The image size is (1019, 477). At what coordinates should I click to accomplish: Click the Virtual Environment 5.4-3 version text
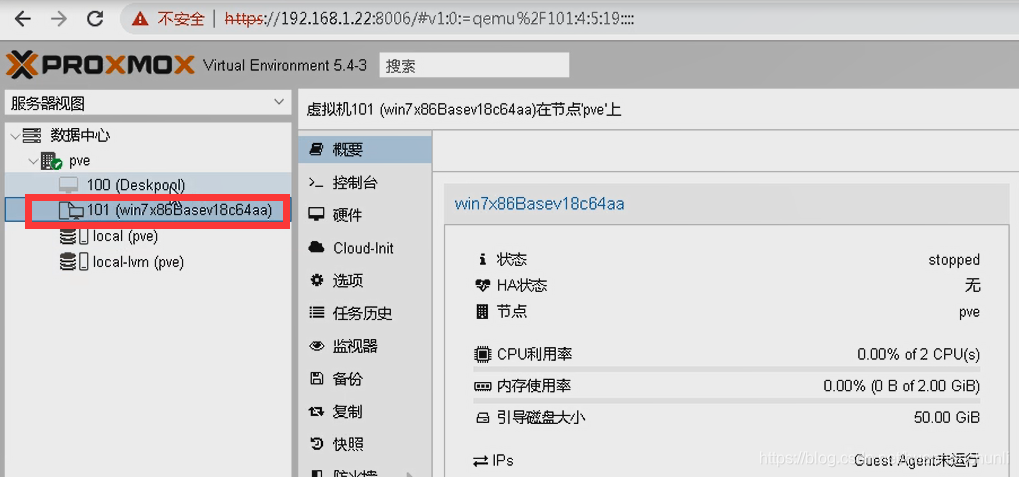pyautogui.click(x=285, y=66)
